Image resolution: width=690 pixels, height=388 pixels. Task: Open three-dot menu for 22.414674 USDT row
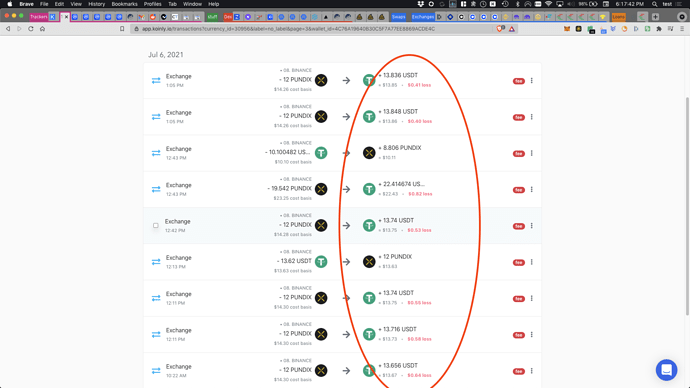pos(532,189)
